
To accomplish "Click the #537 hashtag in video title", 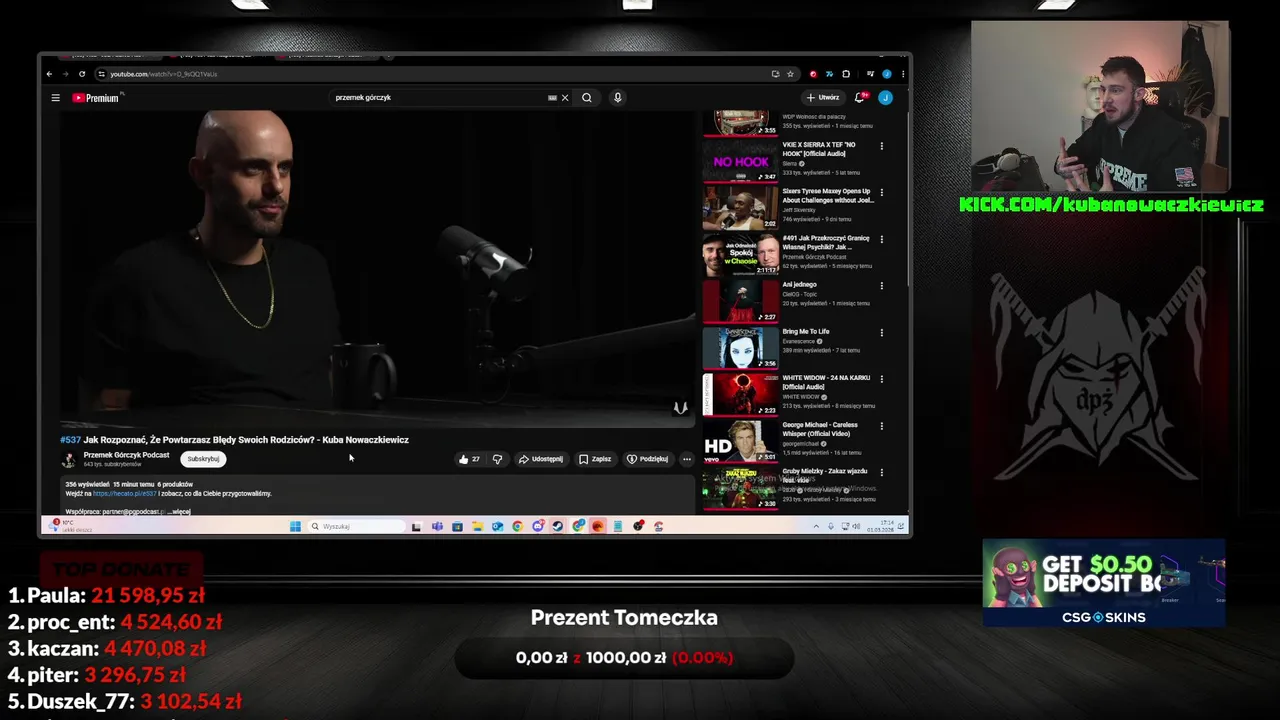I will coord(70,440).
